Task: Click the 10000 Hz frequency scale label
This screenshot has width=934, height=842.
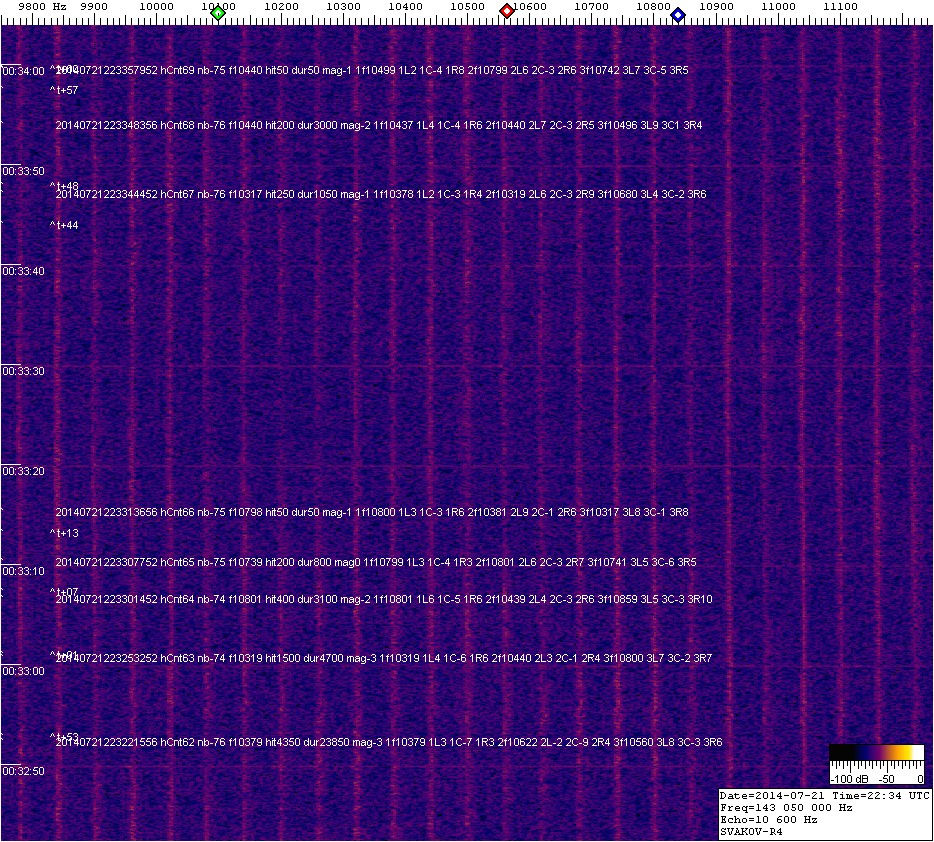Action: coord(156,7)
